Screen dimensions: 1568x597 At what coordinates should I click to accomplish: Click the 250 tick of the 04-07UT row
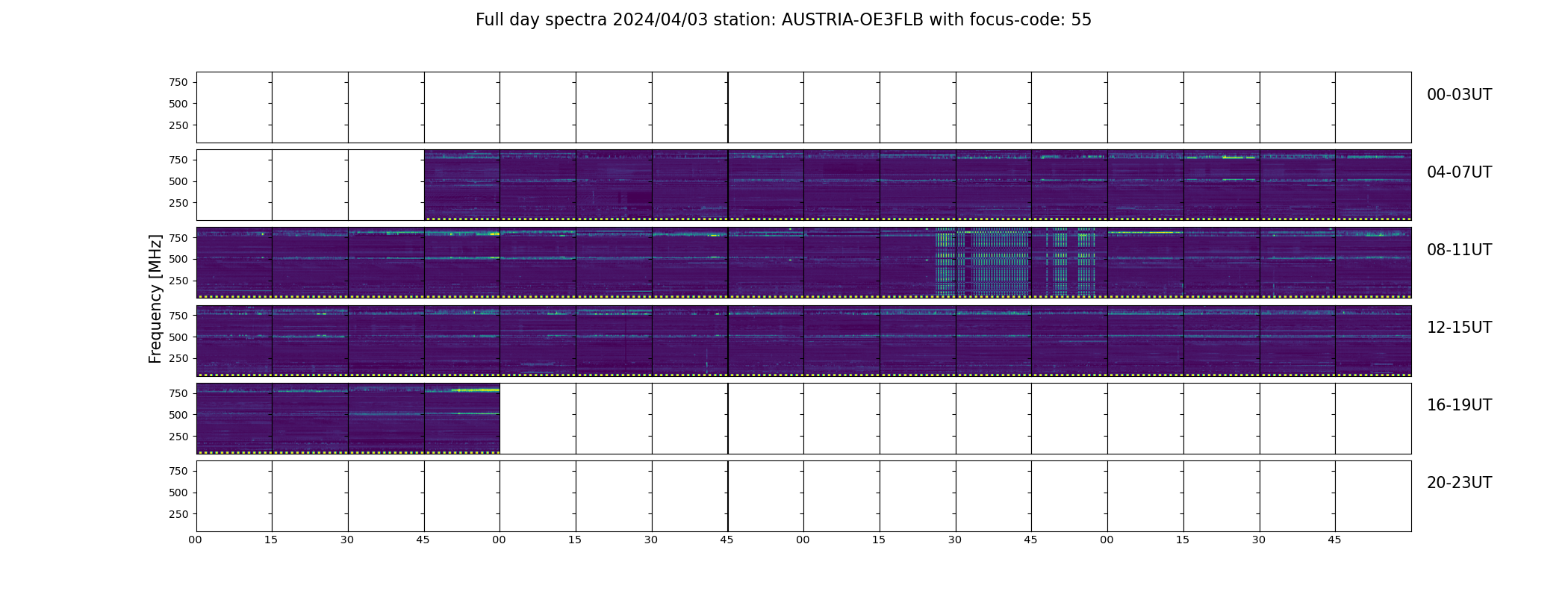point(178,203)
